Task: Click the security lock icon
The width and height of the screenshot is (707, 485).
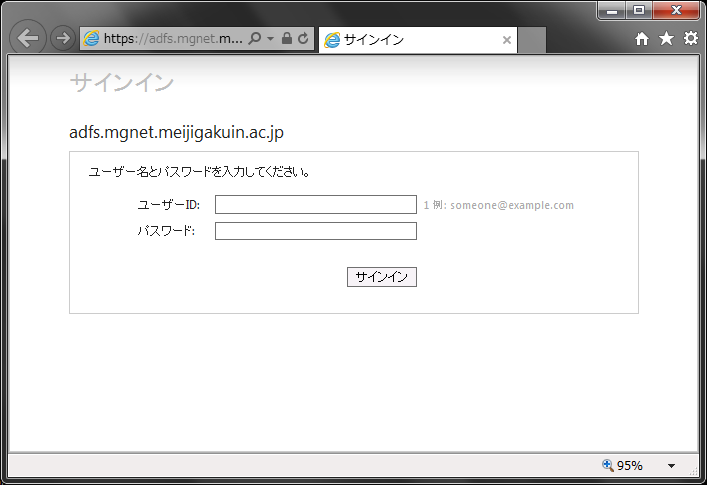Action: [x=287, y=38]
